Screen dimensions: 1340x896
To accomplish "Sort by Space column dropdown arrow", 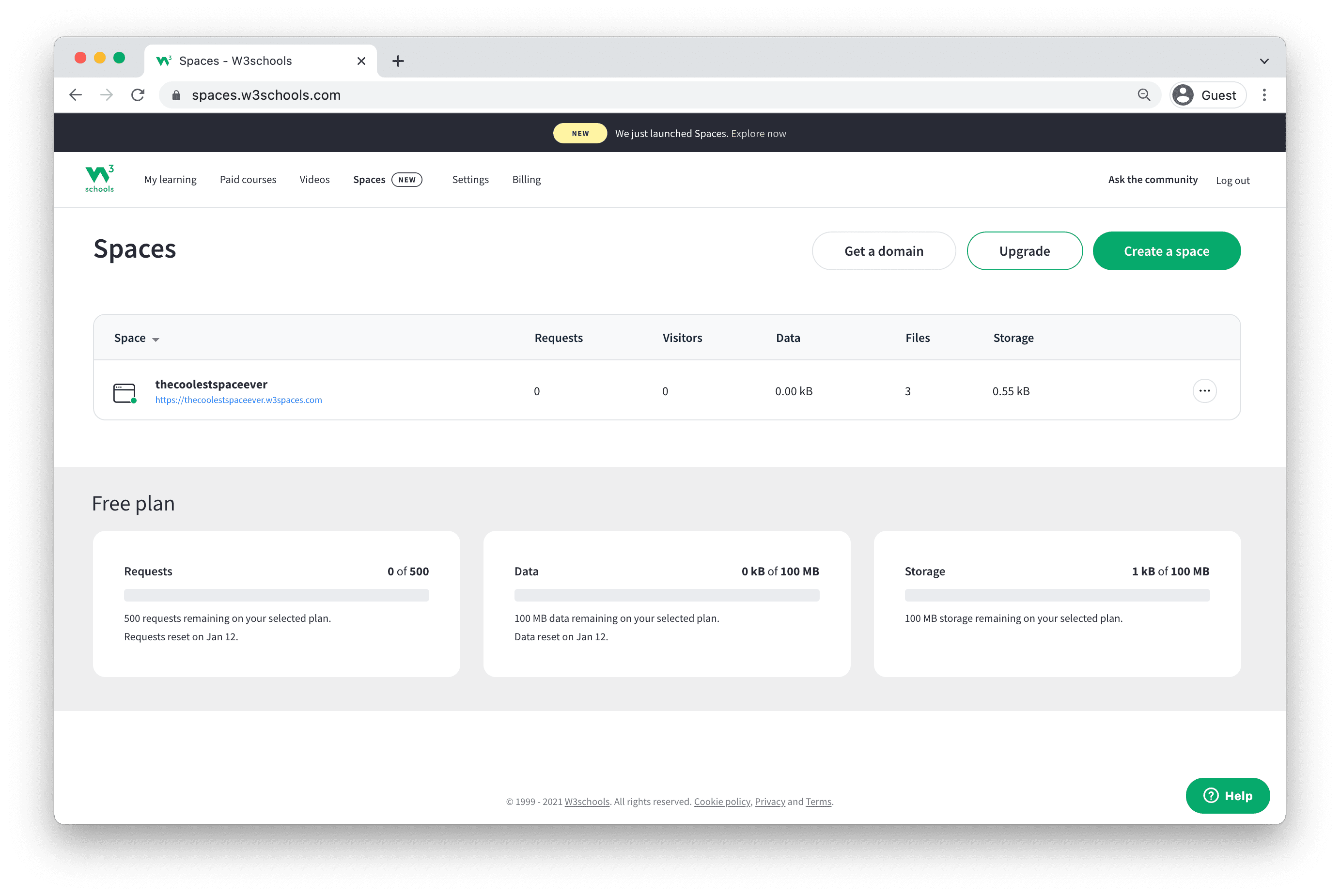I will pos(156,340).
